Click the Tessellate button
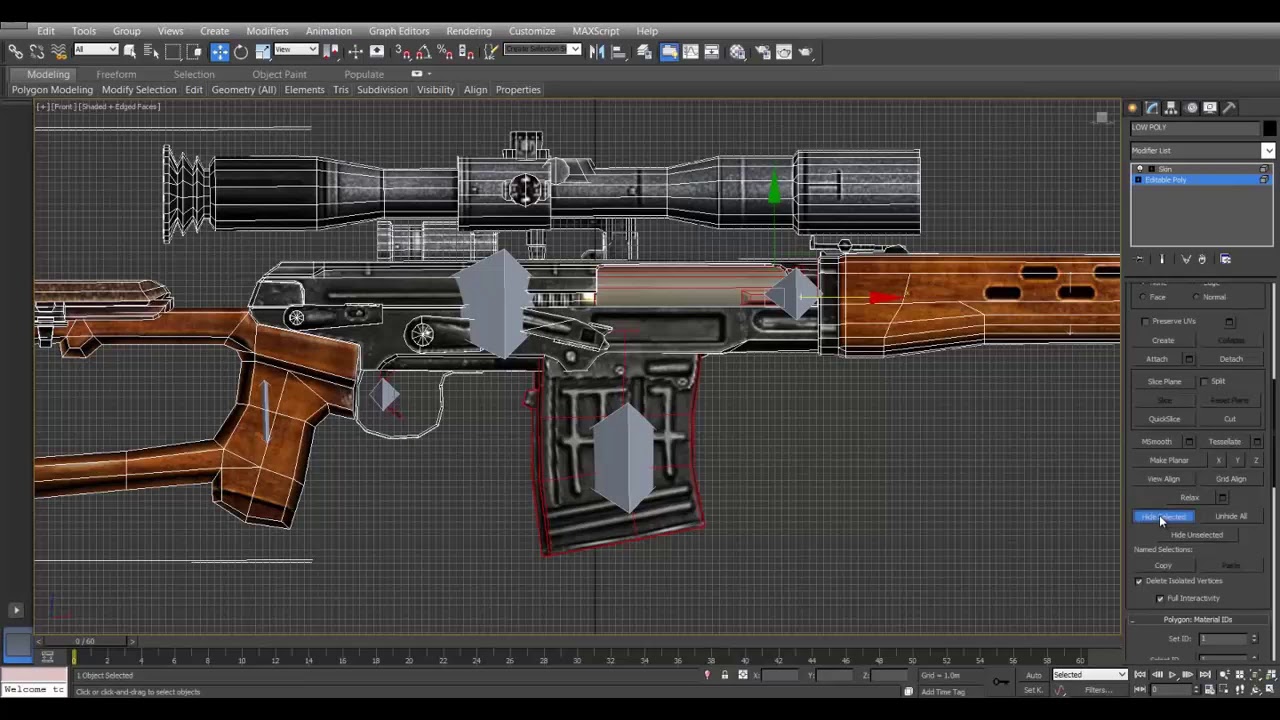1280x720 pixels. [x=1225, y=441]
